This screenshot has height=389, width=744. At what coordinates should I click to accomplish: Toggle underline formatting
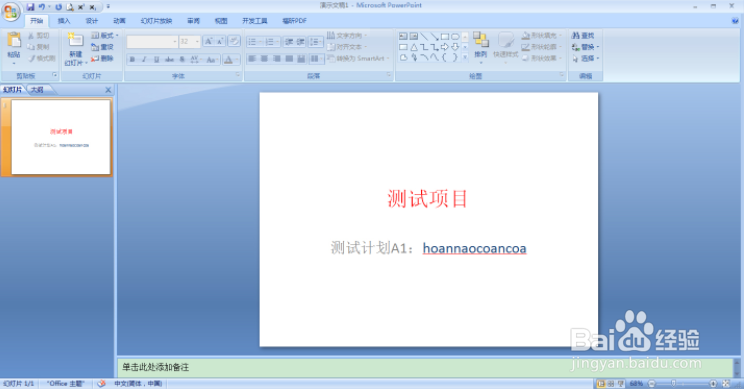pos(157,59)
